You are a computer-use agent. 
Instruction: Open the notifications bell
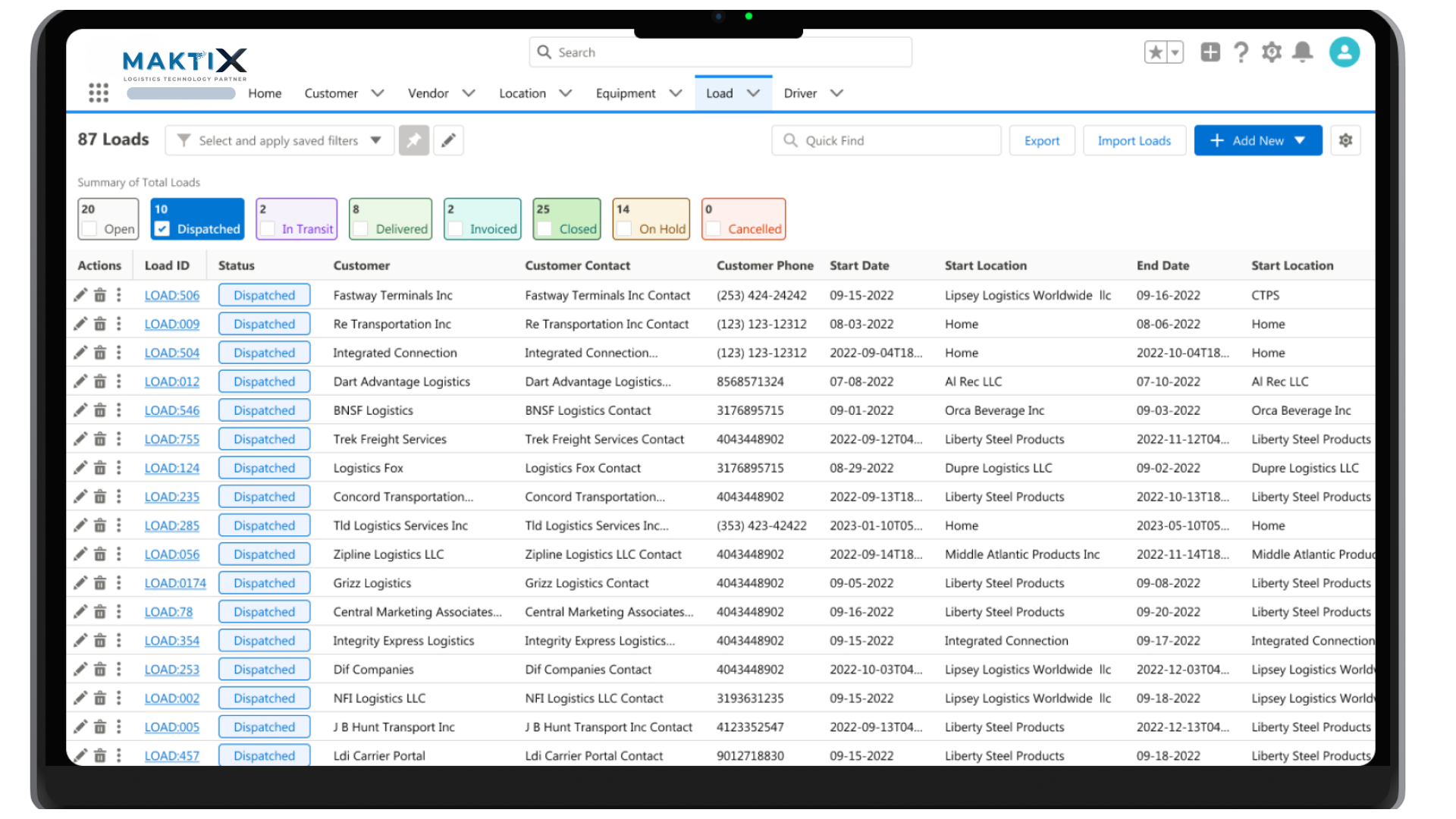click(1303, 52)
